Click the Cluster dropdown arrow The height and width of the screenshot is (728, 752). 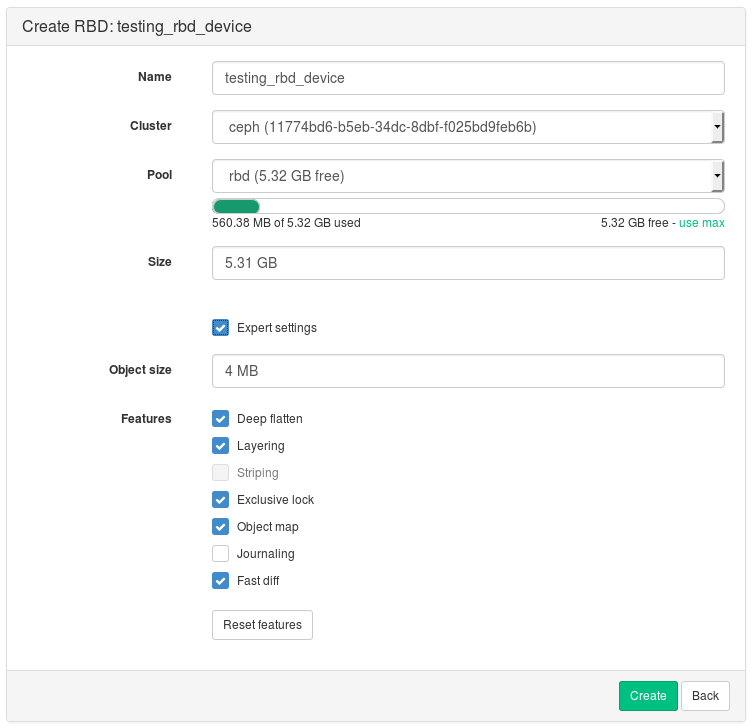(717, 127)
